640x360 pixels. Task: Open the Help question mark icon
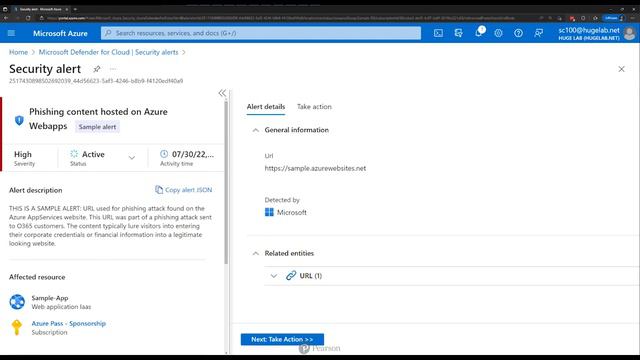[518, 33]
